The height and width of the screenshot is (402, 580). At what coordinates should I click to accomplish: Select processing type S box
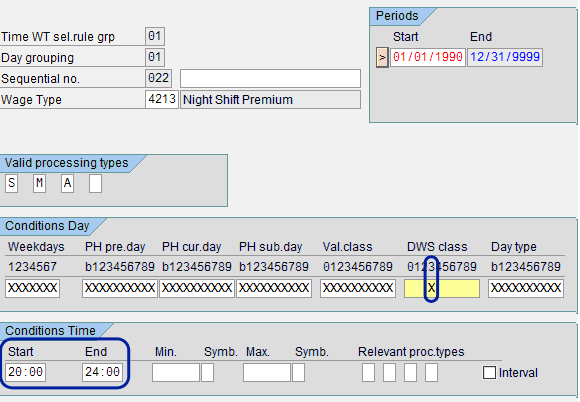point(11,183)
